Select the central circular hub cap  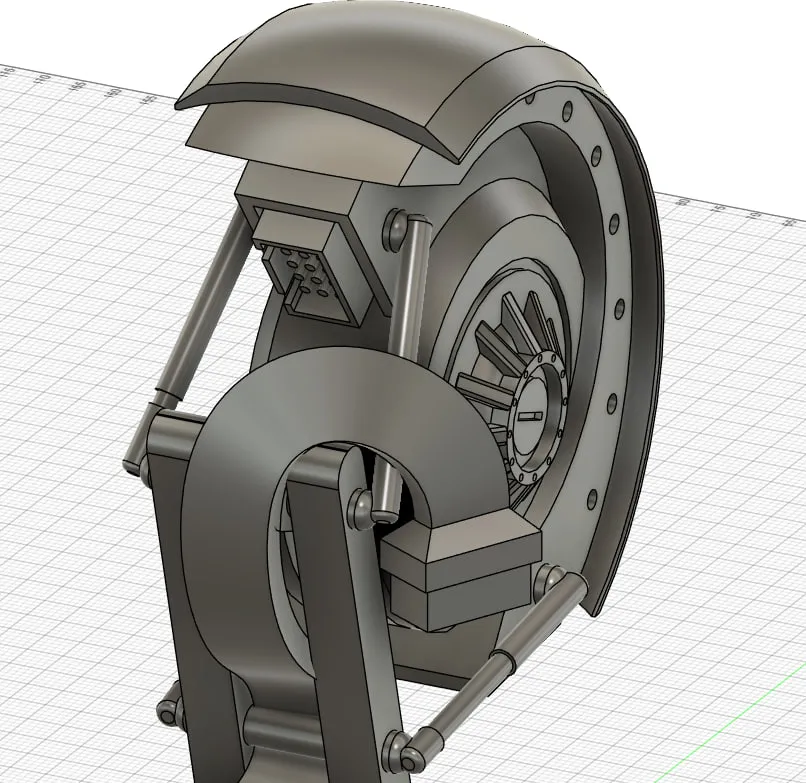531,413
